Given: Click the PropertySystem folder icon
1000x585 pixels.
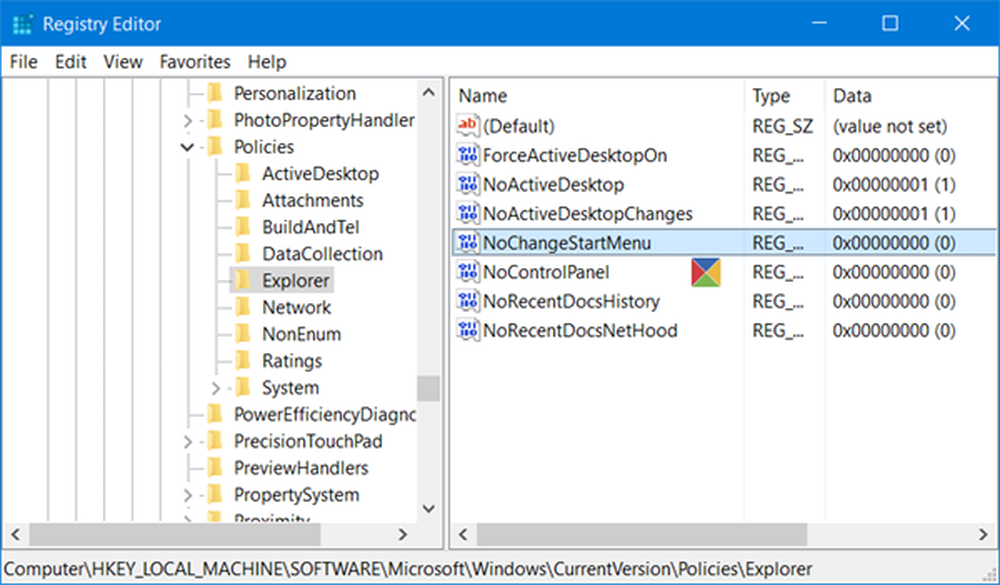Looking at the screenshot, I should (215, 495).
